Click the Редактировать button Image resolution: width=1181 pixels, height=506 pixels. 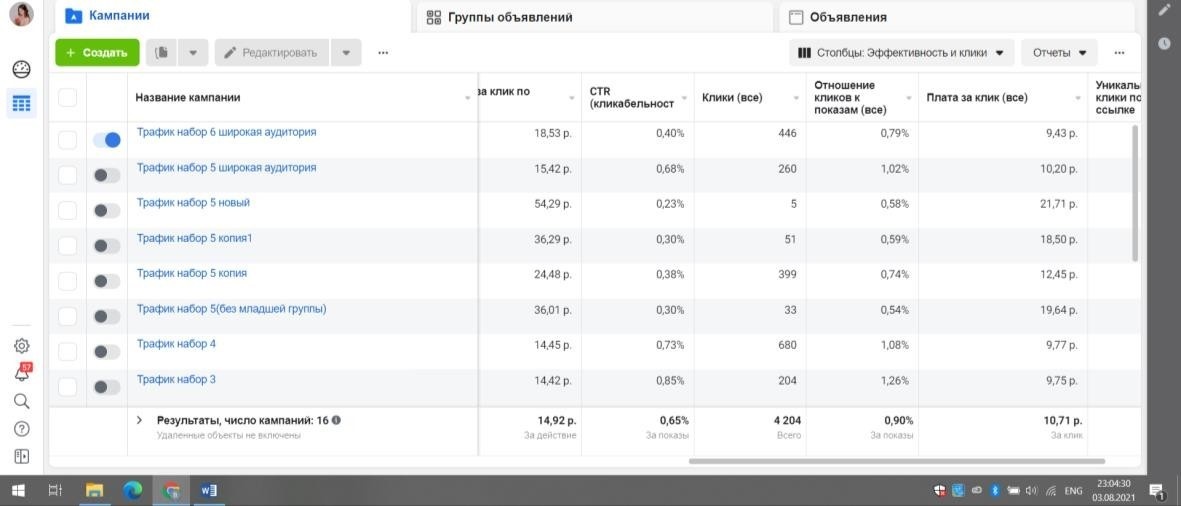coord(272,53)
